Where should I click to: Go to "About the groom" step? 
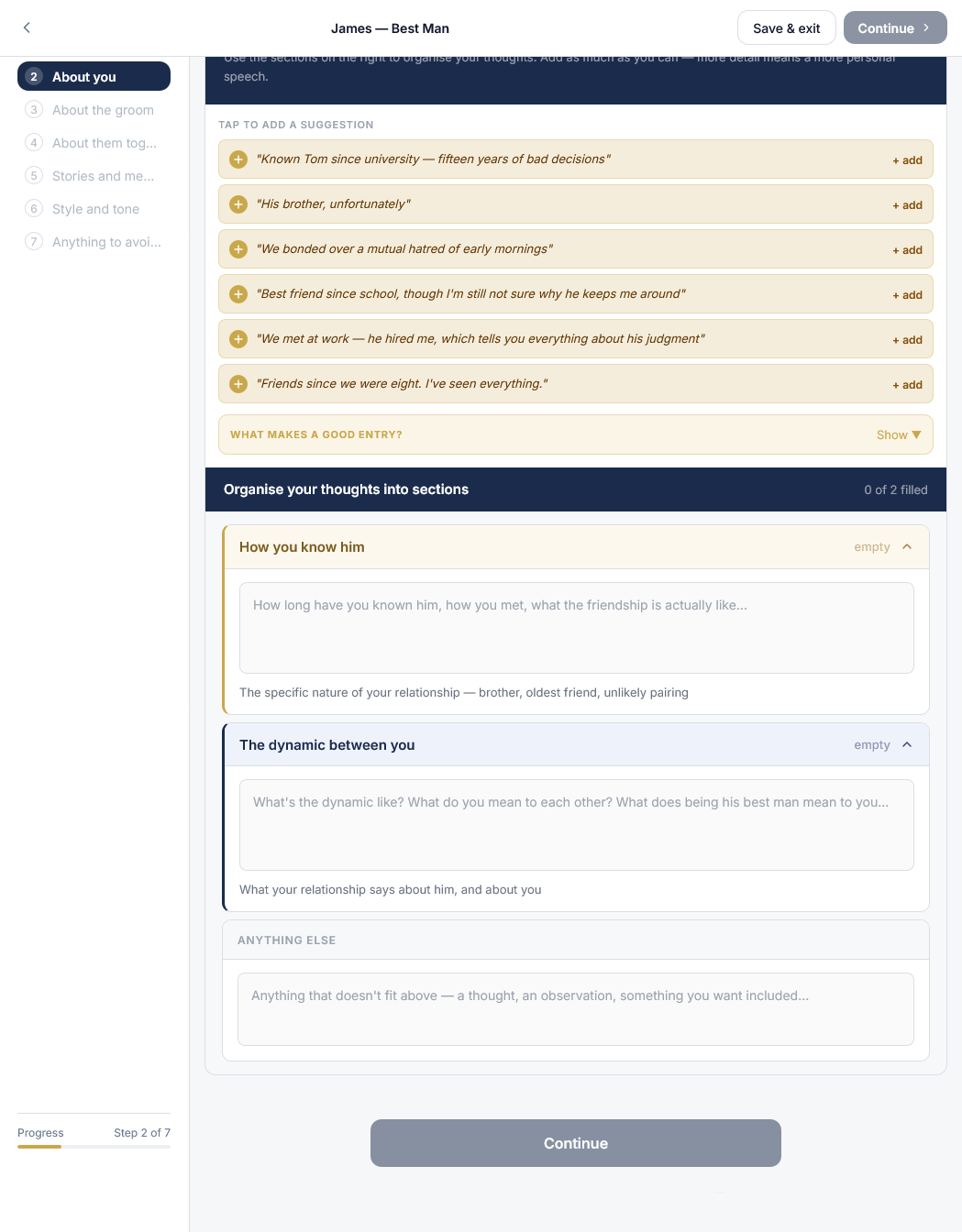94,110
